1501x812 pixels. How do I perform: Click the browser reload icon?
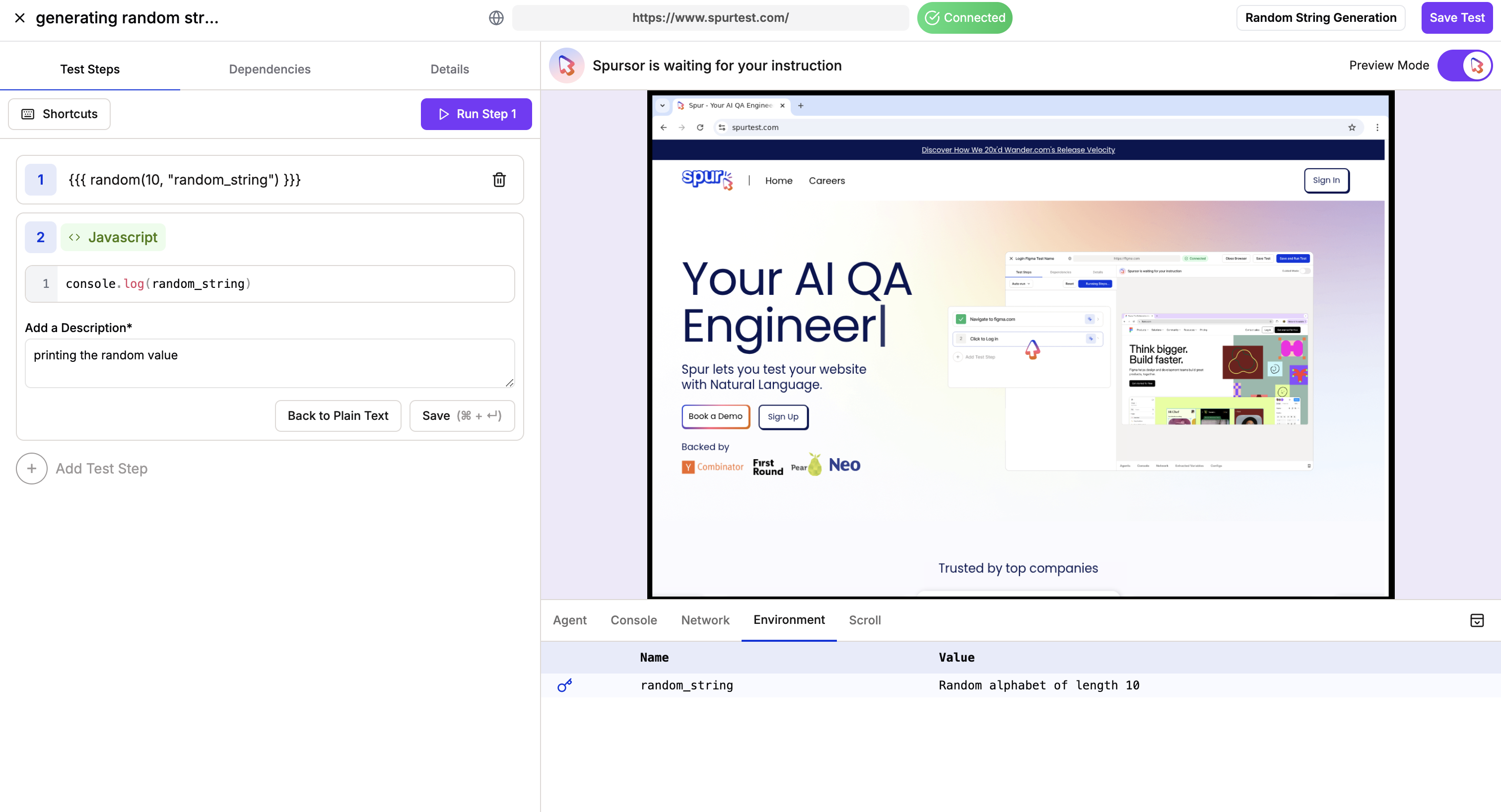(x=700, y=128)
